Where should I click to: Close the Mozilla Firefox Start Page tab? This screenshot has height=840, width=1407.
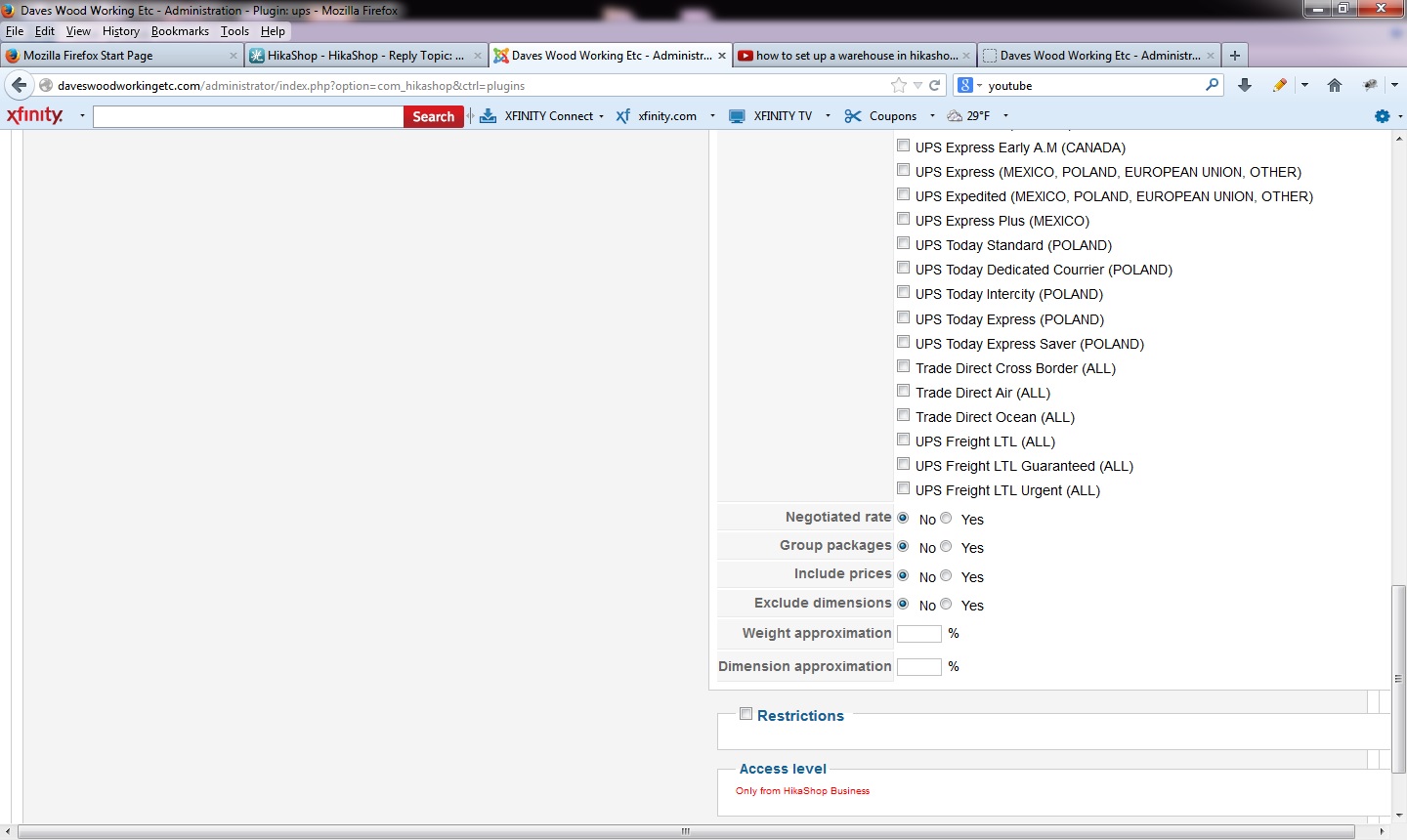(234, 56)
